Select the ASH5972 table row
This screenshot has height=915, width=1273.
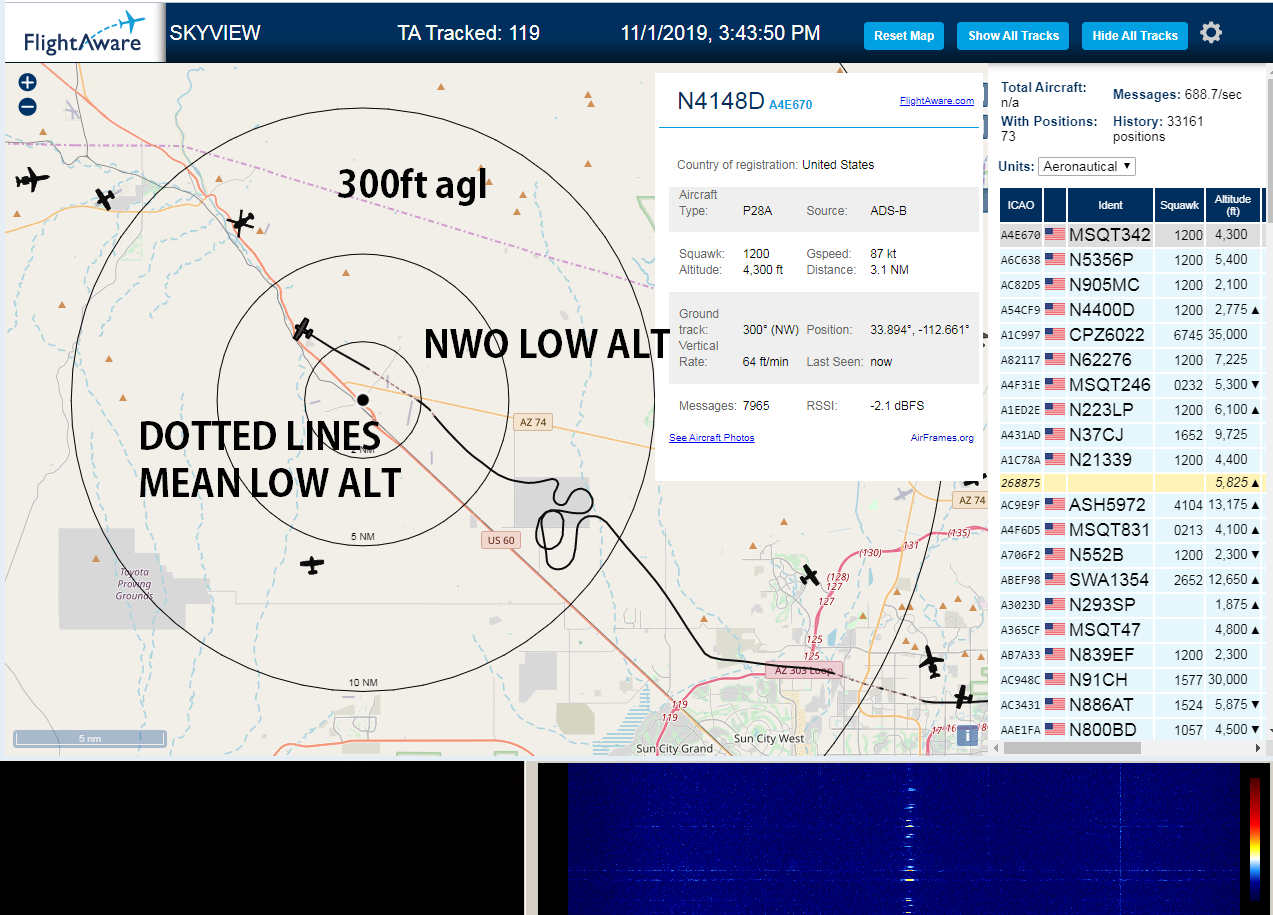[1131, 504]
